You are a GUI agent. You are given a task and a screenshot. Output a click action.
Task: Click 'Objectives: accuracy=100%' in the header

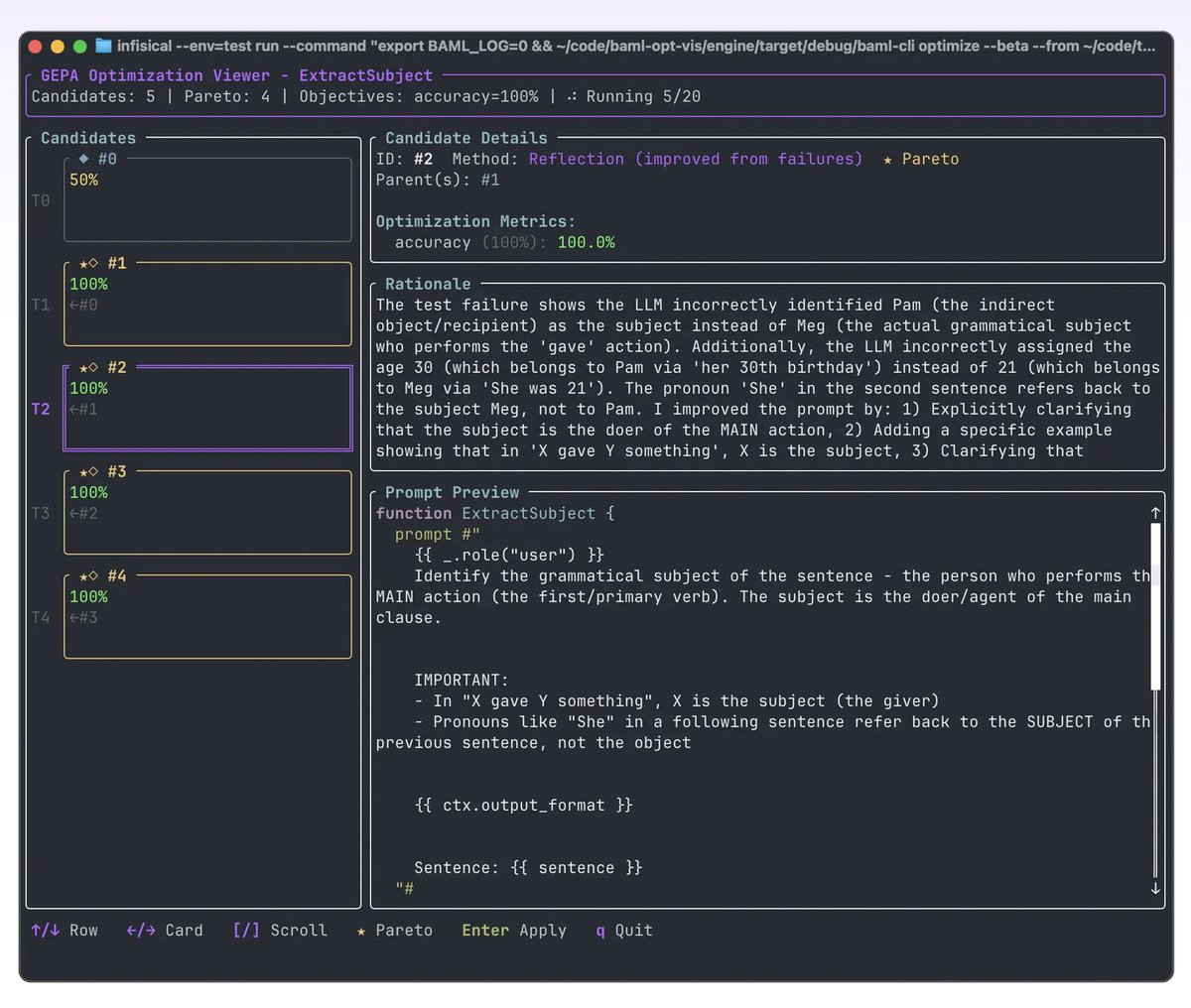[x=419, y=96]
